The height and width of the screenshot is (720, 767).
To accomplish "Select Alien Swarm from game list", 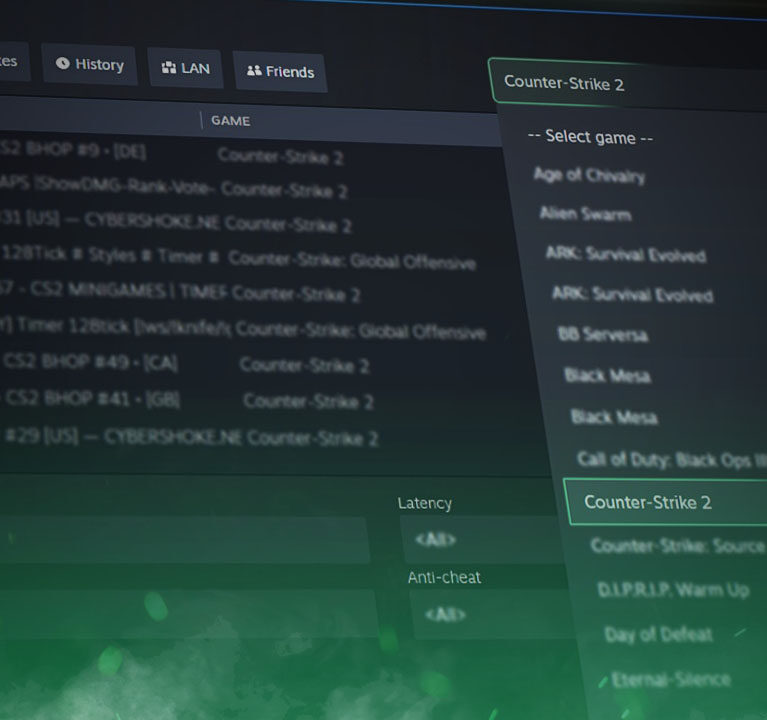I will point(586,214).
